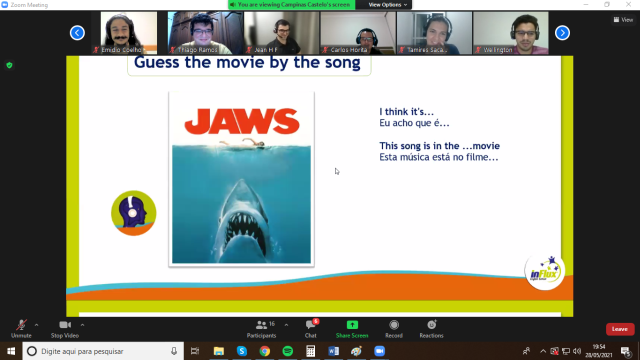Check the green encryption shield icon
Image resolution: width=640 pixels, height=360 pixels.
click(9, 65)
